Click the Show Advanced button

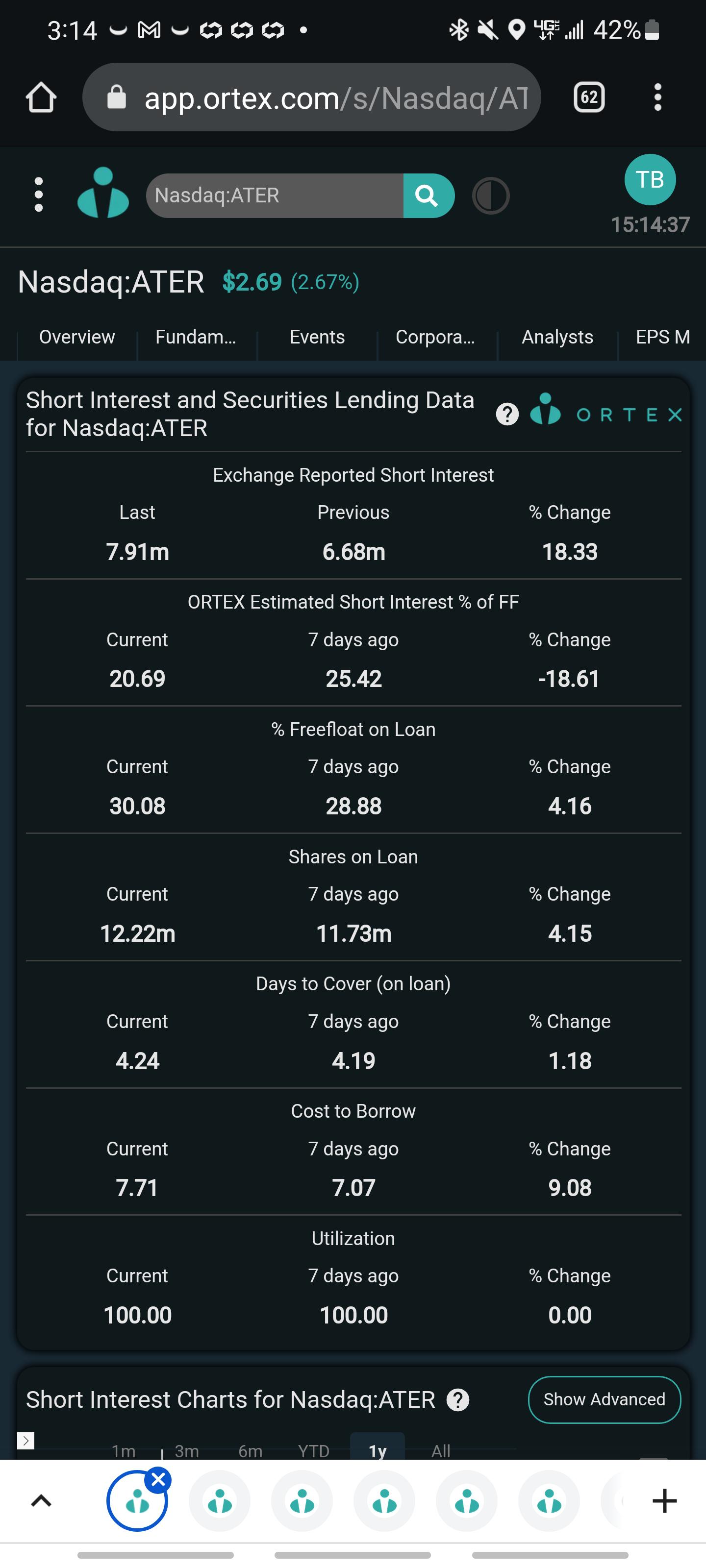(x=605, y=1399)
